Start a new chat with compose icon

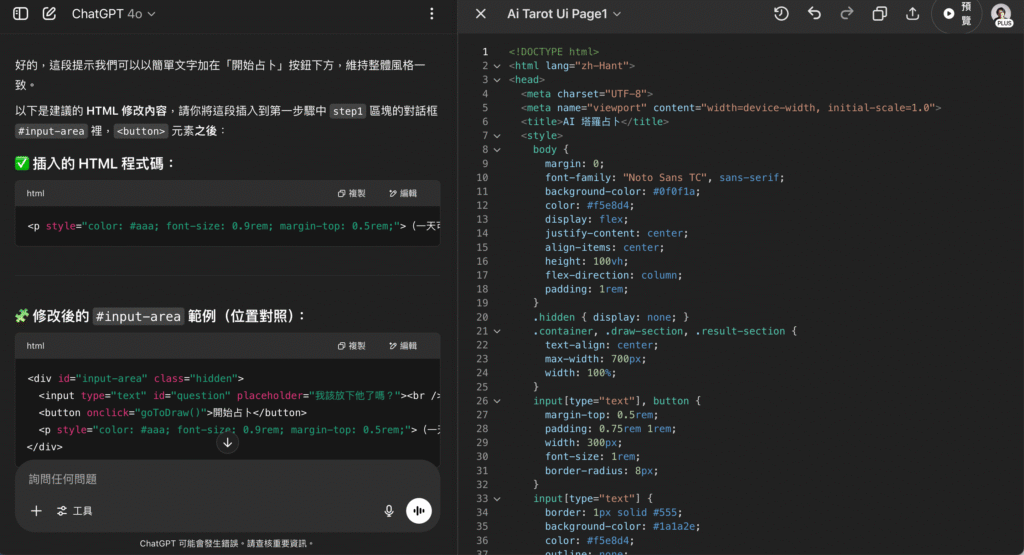[x=49, y=14]
